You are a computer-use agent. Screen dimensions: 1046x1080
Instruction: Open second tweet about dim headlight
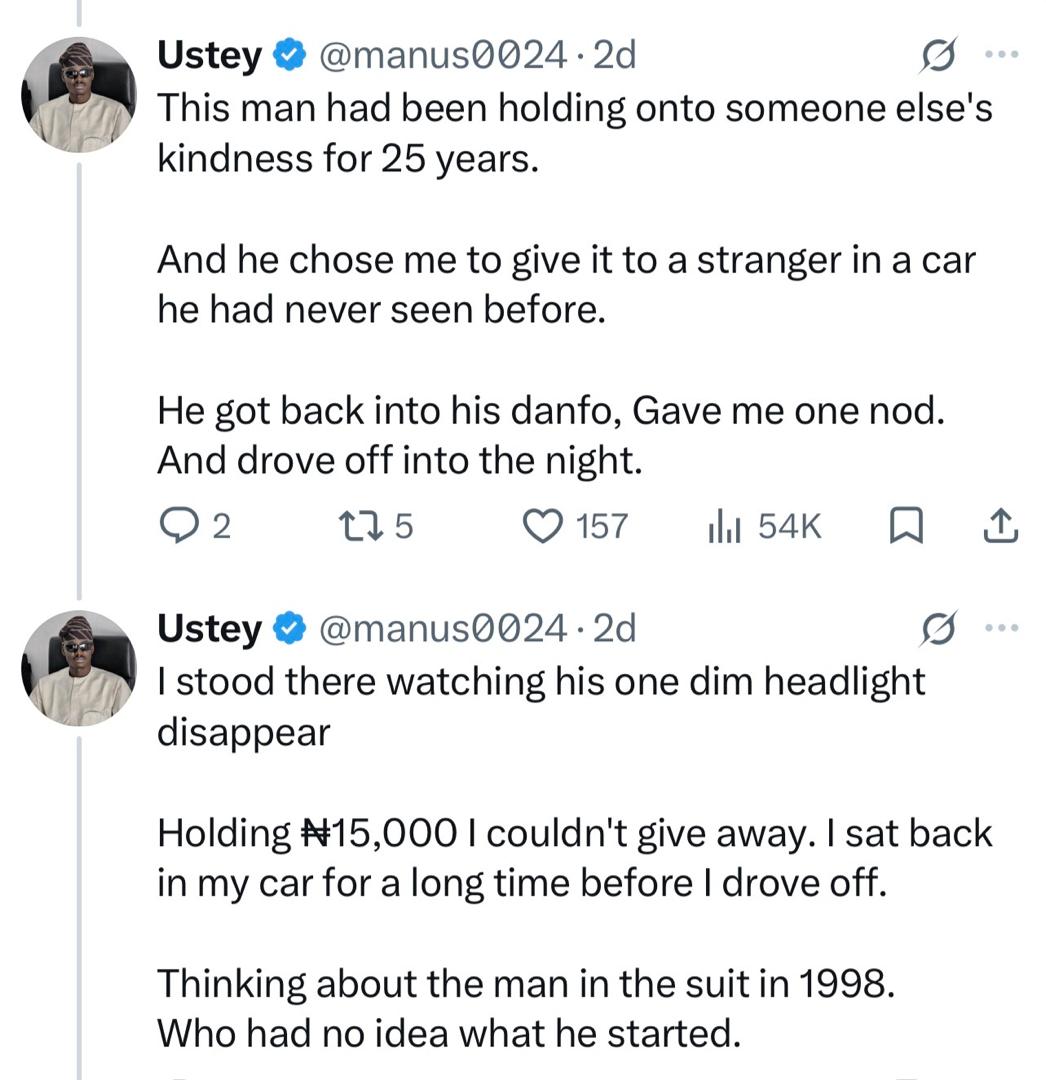[x=575, y=856]
